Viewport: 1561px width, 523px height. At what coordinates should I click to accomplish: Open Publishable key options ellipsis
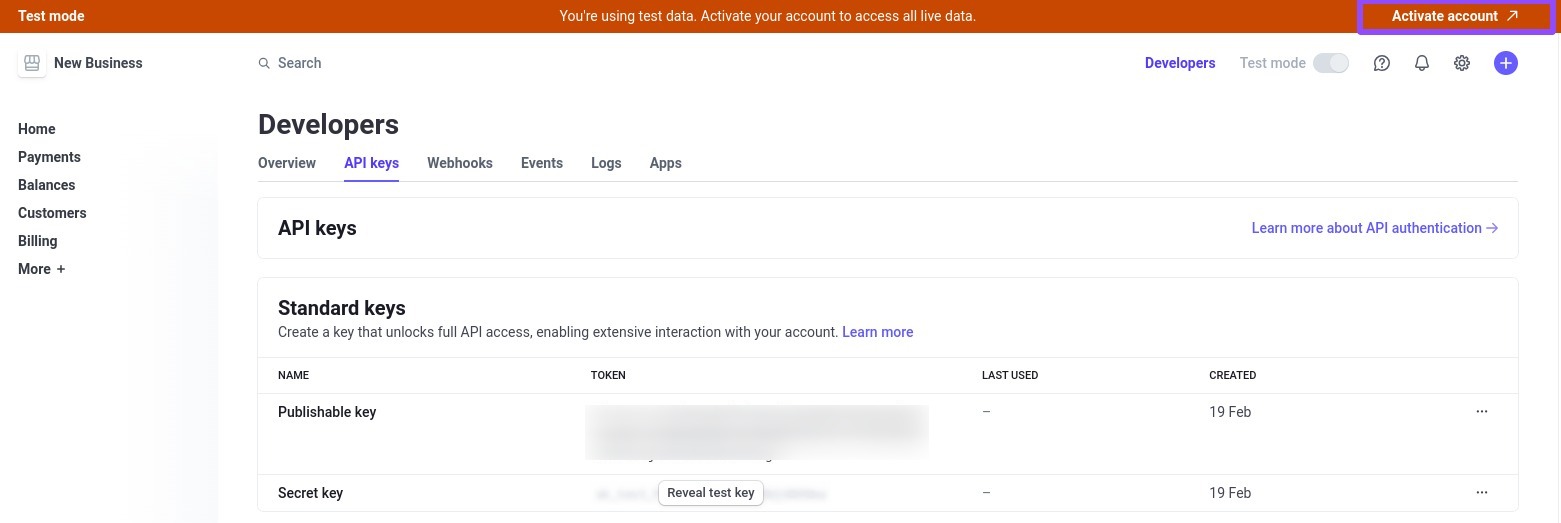tap(1482, 412)
